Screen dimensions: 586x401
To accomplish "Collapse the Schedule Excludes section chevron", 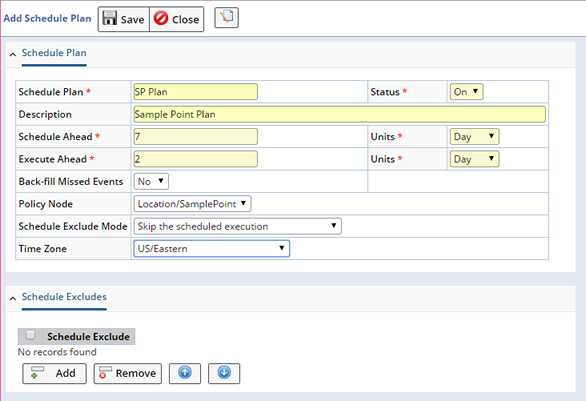I will [x=13, y=298].
